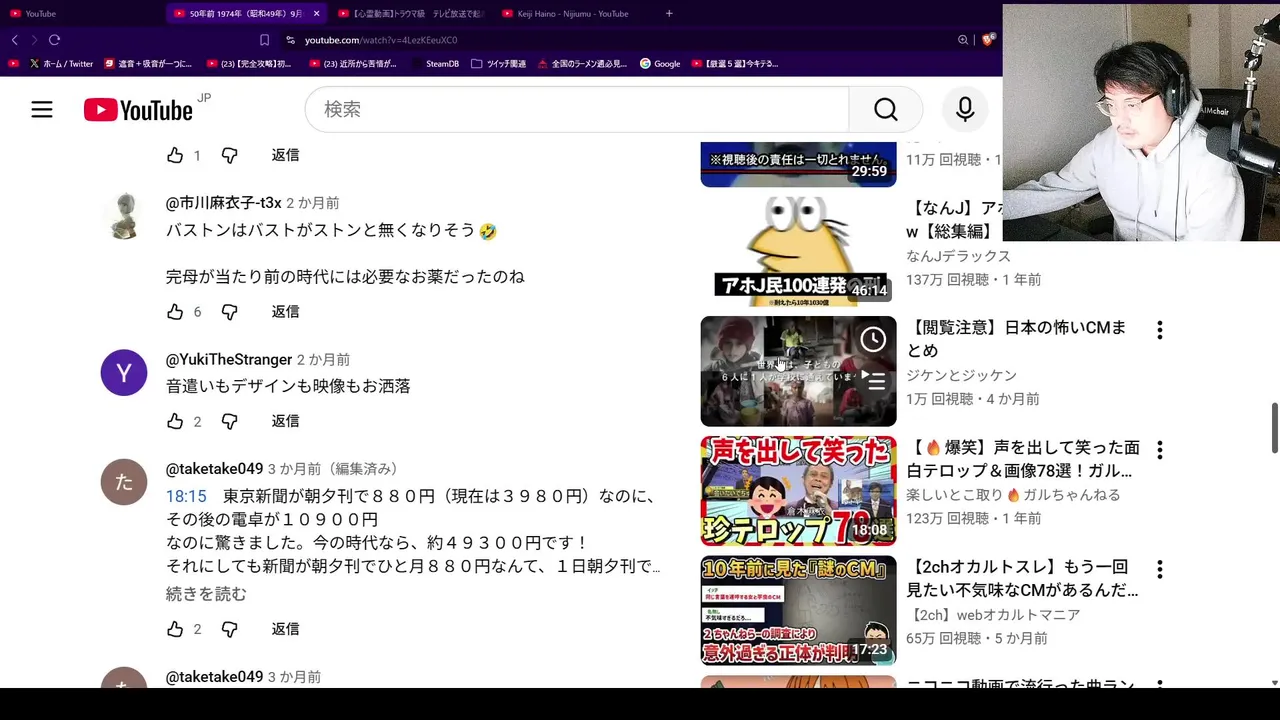
Task: Dislike the comment with 1 like
Action: point(229,155)
